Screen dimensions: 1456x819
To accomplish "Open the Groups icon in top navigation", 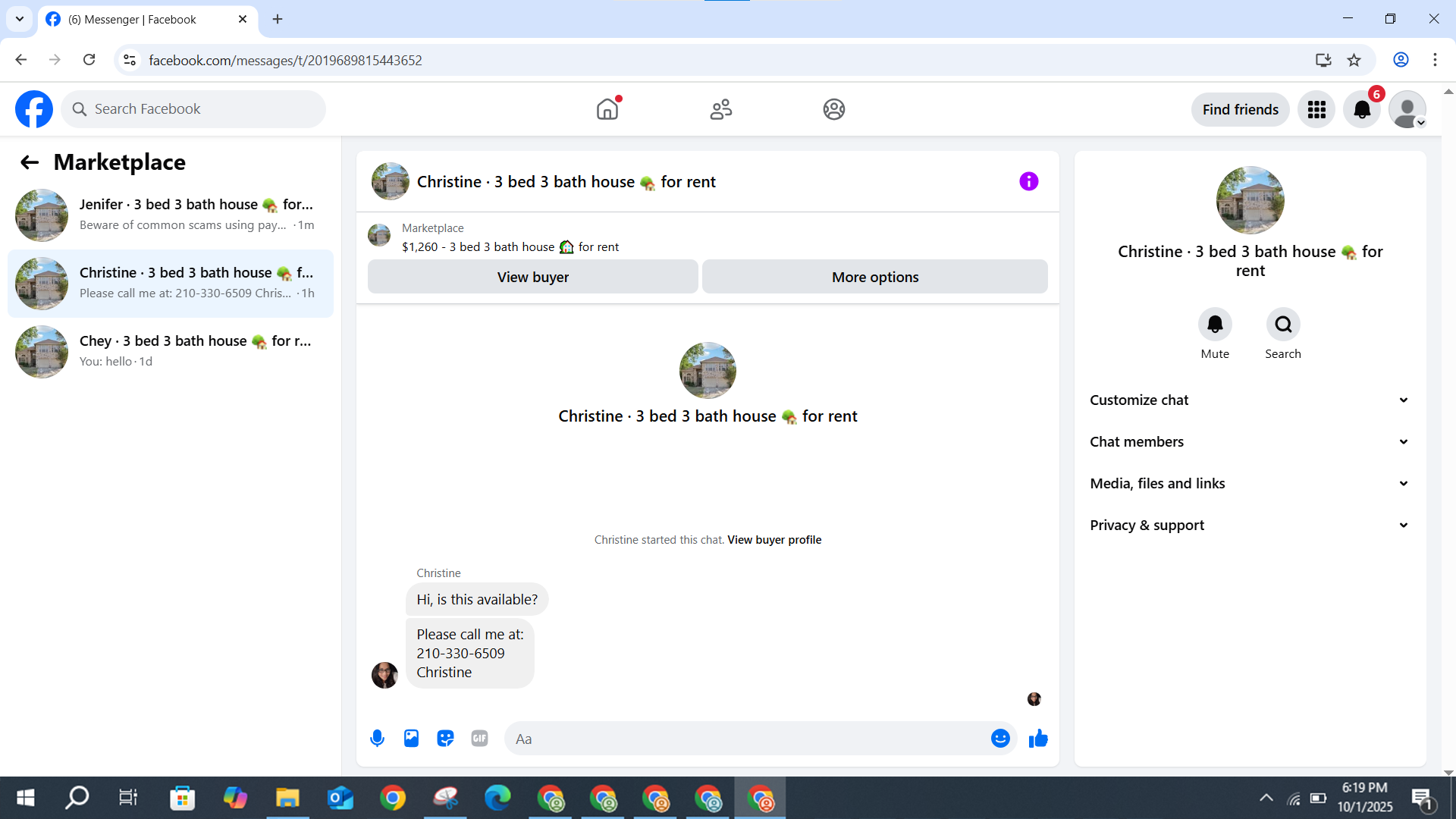I will pyautogui.click(x=834, y=109).
